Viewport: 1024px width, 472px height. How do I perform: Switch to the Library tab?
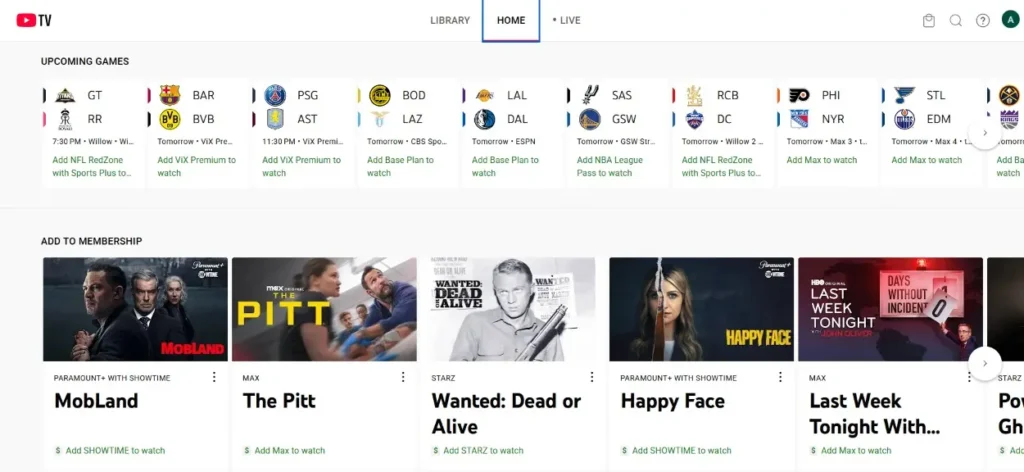[450, 21]
